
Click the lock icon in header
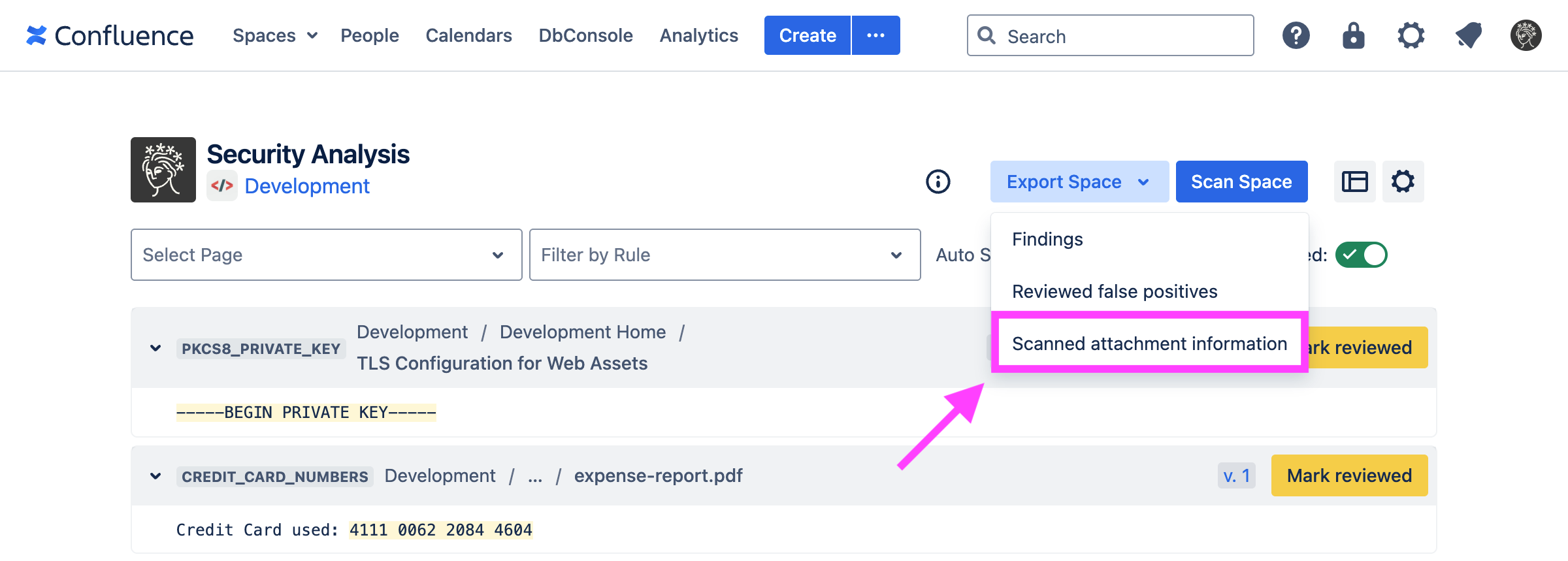(x=1353, y=35)
